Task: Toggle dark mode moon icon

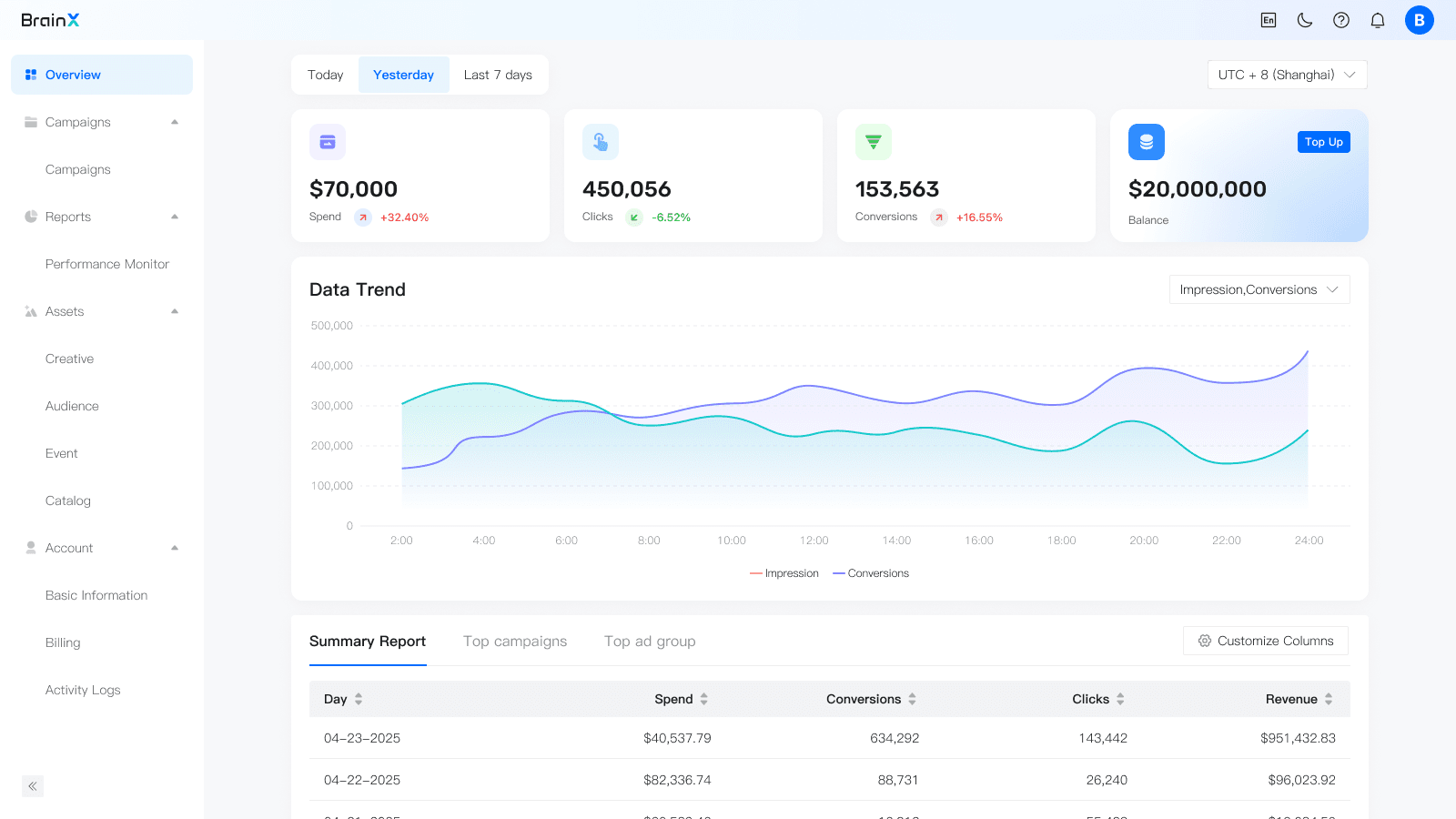Action: [1305, 20]
